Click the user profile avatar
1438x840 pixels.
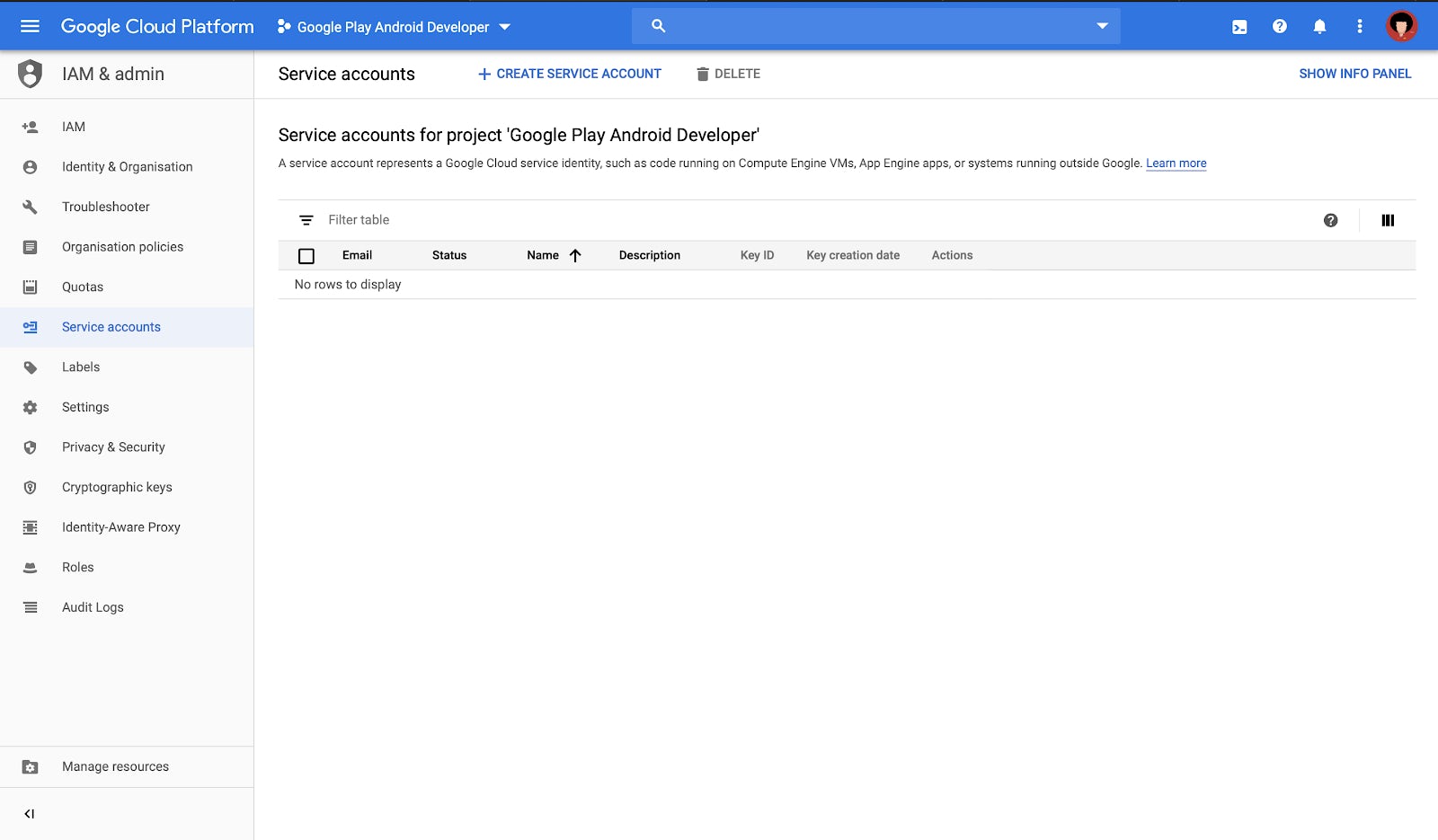[1400, 26]
